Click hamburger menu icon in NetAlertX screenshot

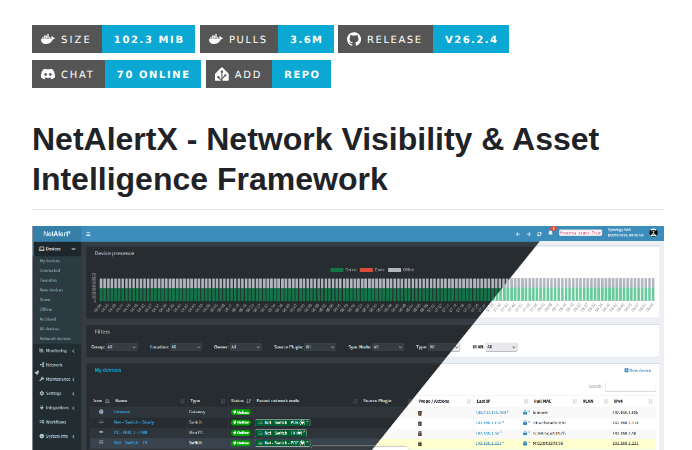(x=88, y=234)
